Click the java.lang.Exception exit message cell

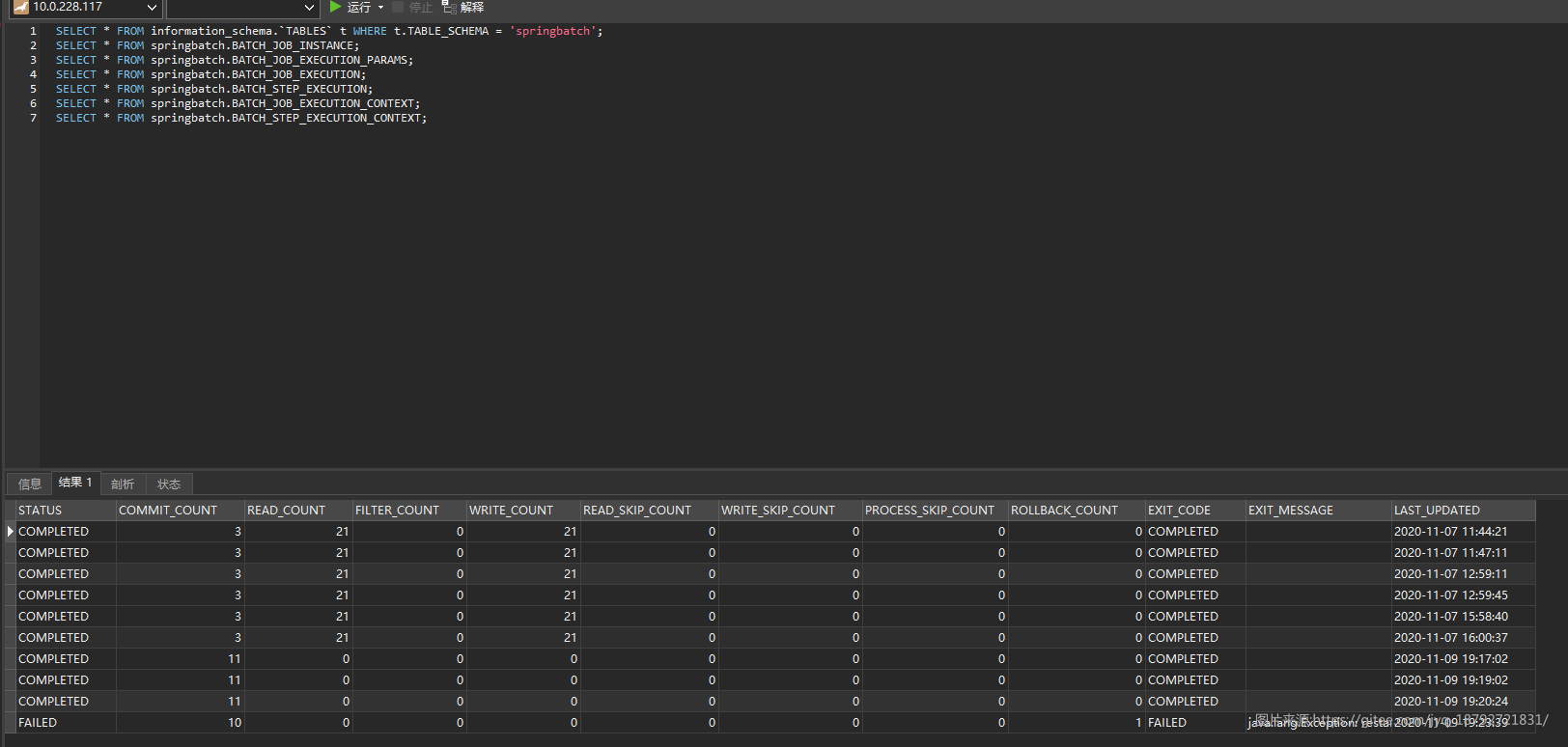(1319, 722)
